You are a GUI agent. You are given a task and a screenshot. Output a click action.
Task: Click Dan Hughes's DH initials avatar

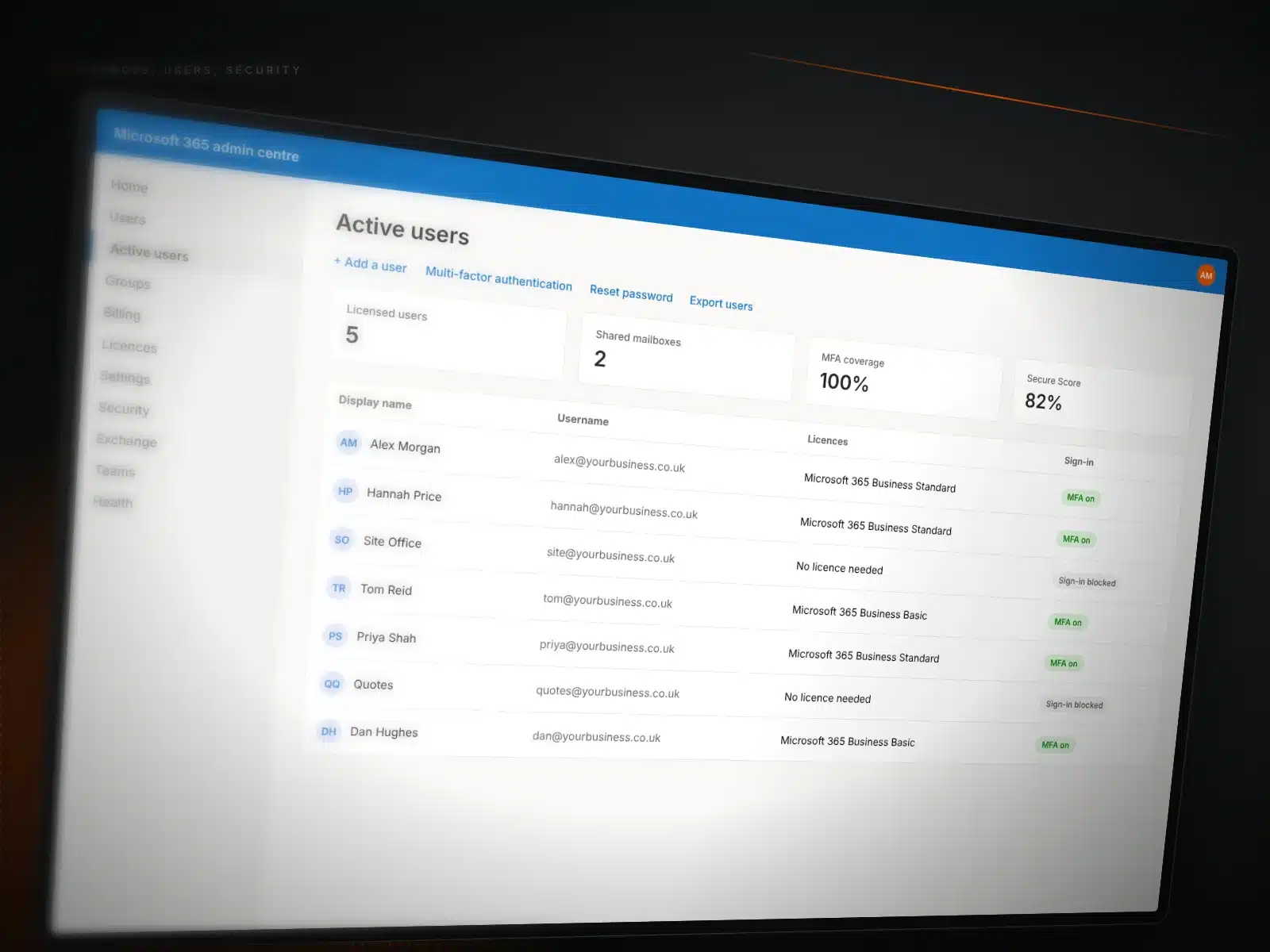point(329,731)
